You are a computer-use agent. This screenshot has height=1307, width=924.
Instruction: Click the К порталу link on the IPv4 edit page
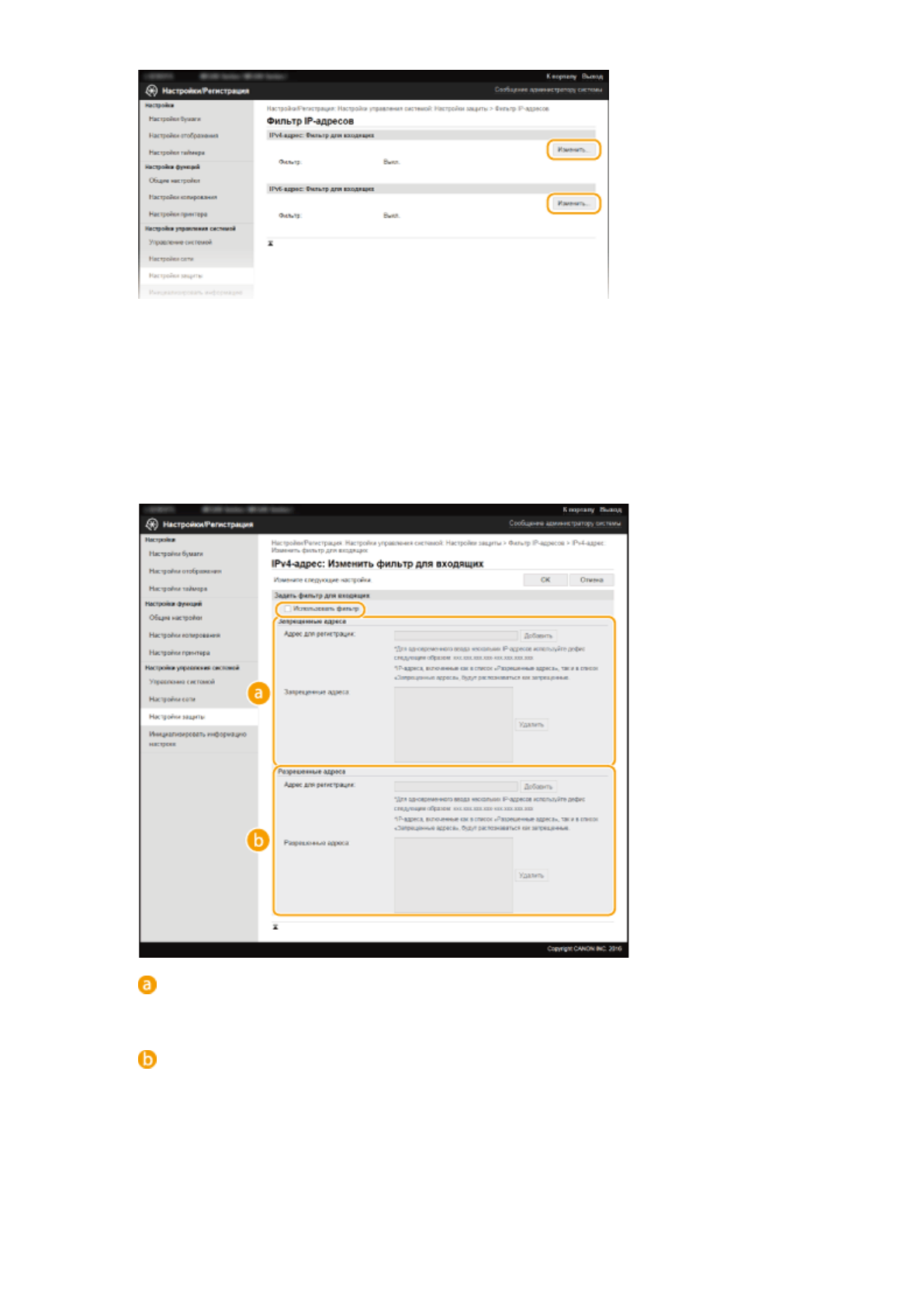(x=578, y=510)
